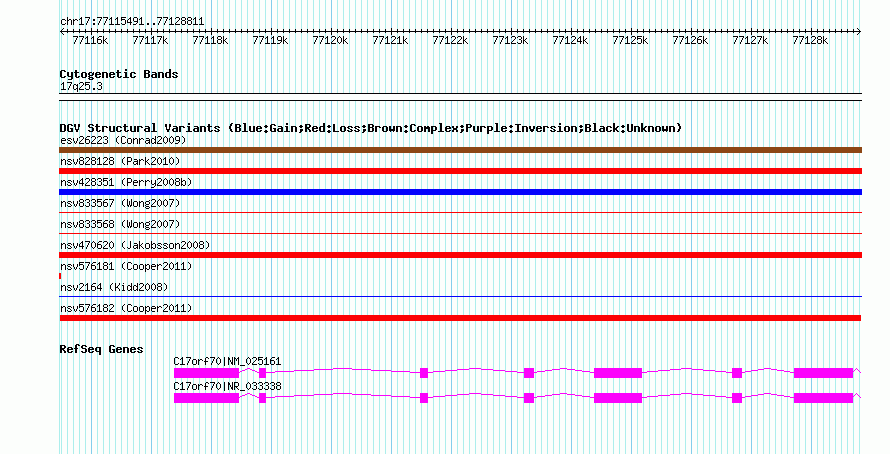Click NM_025161's leftmost large exon block
The height and width of the screenshot is (454, 890).
pyautogui.click(x=206, y=373)
